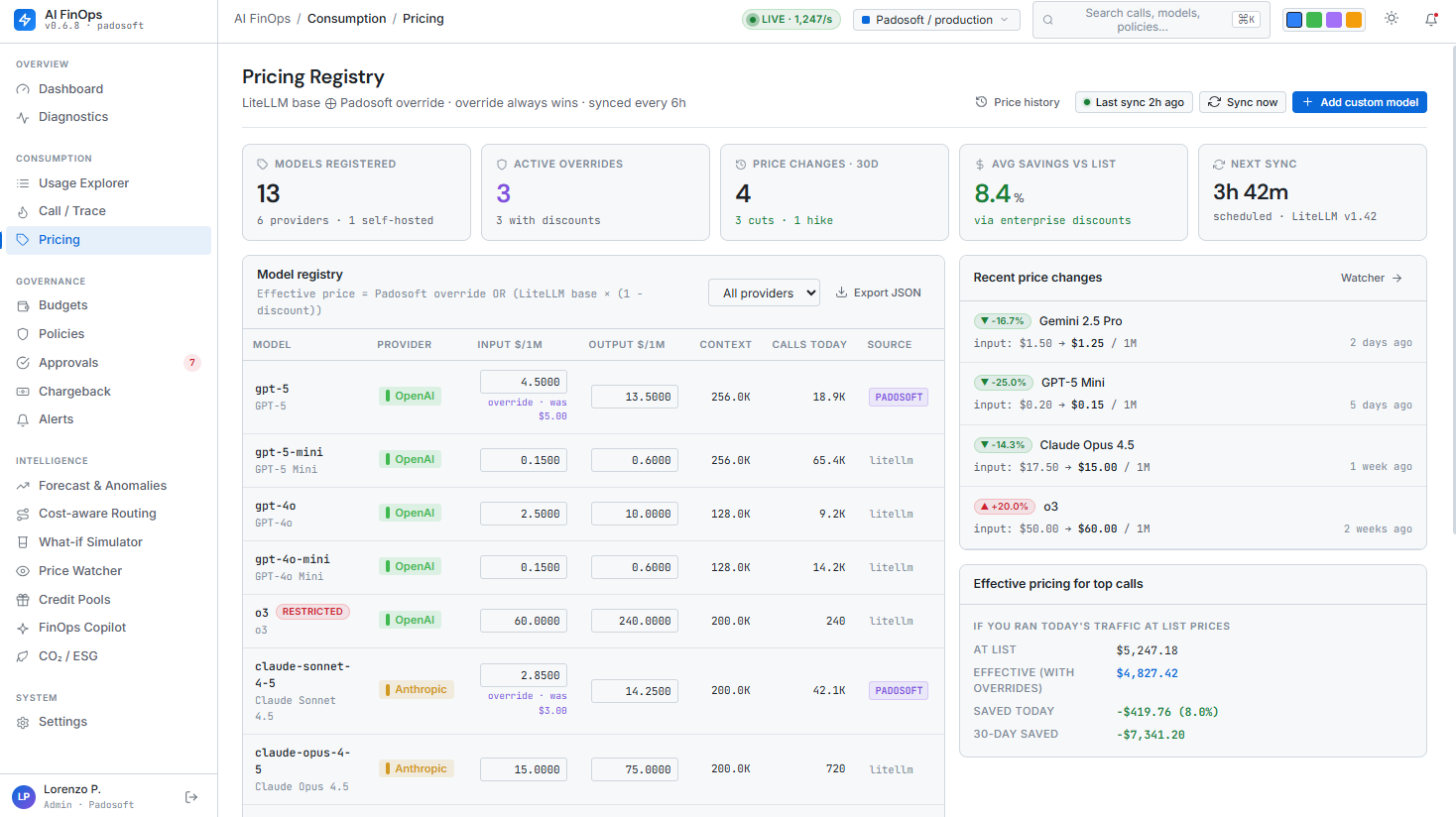Go to the Usage Explorer page

(x=108, y=183)
